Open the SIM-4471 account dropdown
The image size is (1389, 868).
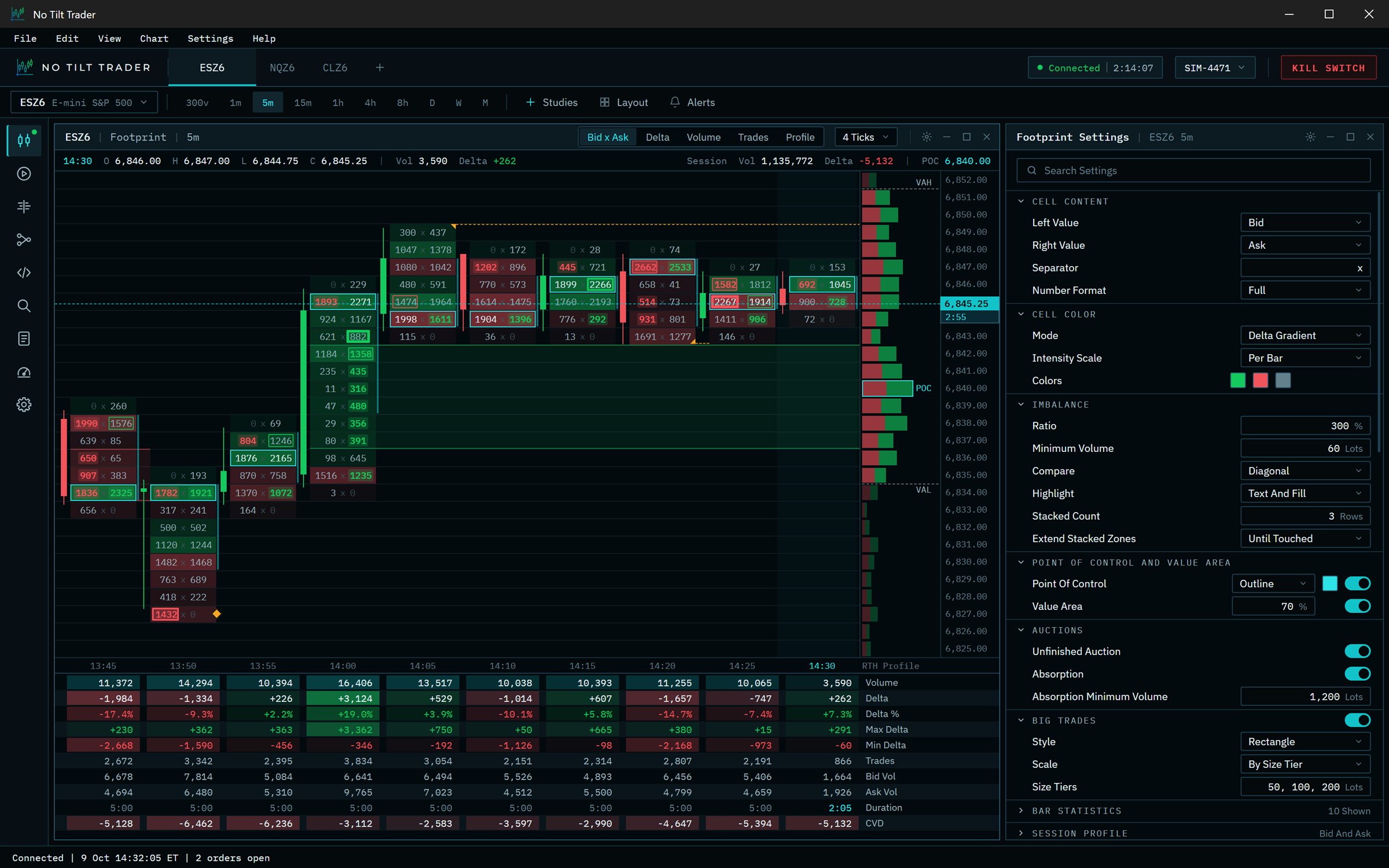pyautogui.click(x=1214, y=68)
